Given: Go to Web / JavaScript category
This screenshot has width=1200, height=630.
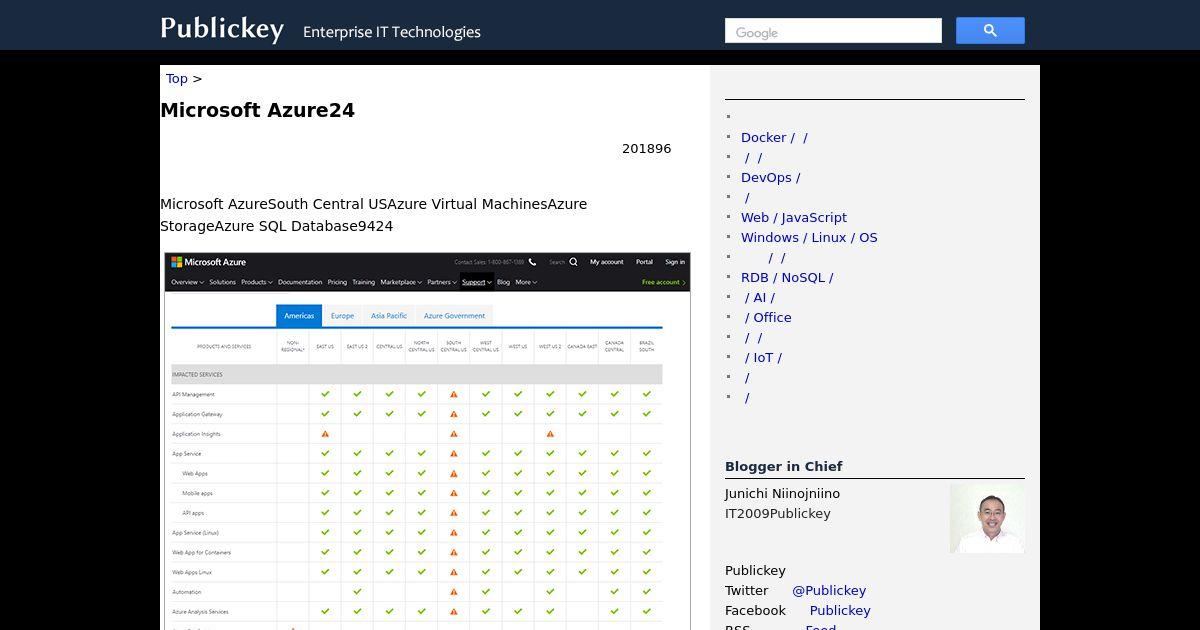Looking at the screenshot, I should (794, 217).
